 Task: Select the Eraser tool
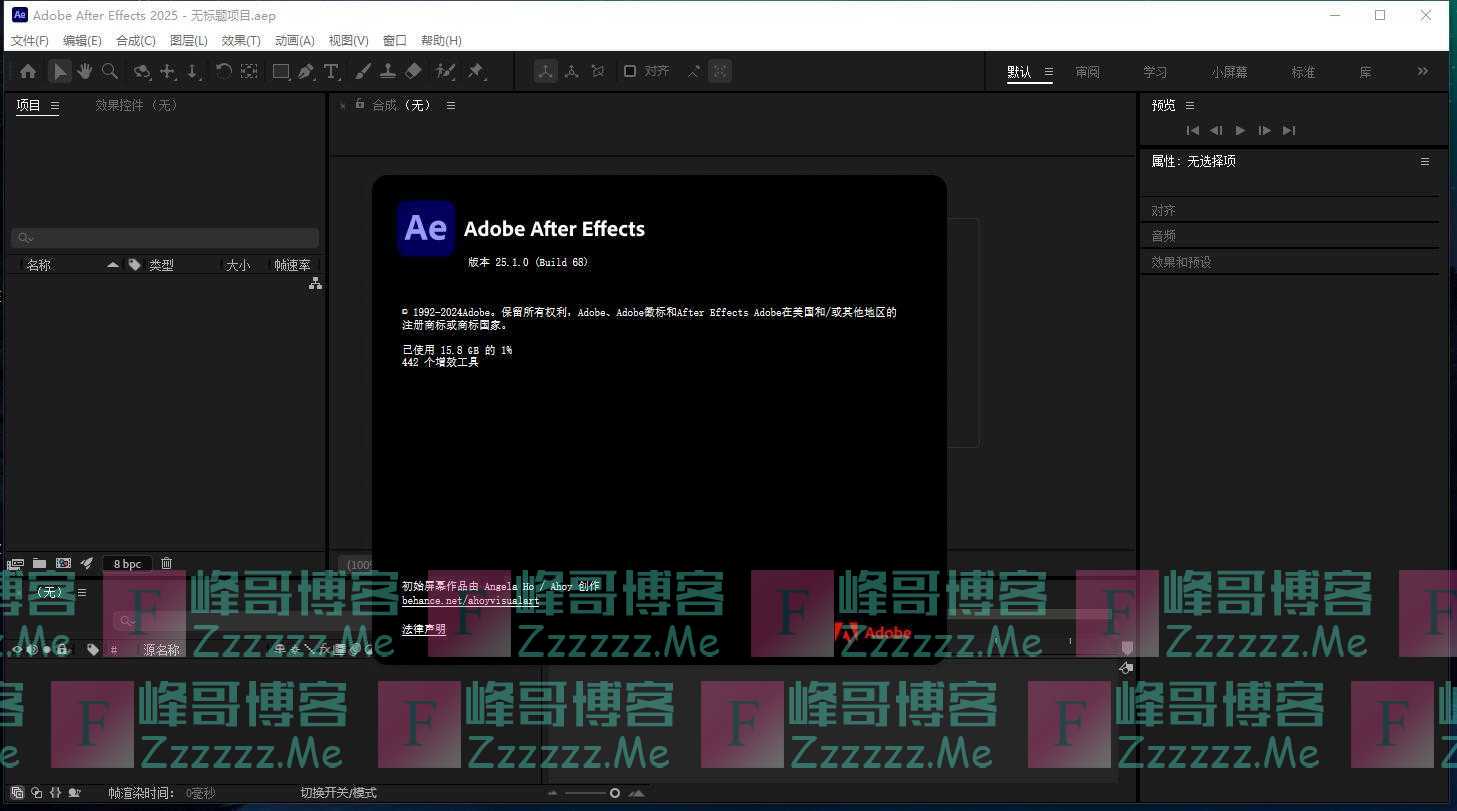[414, 71]
